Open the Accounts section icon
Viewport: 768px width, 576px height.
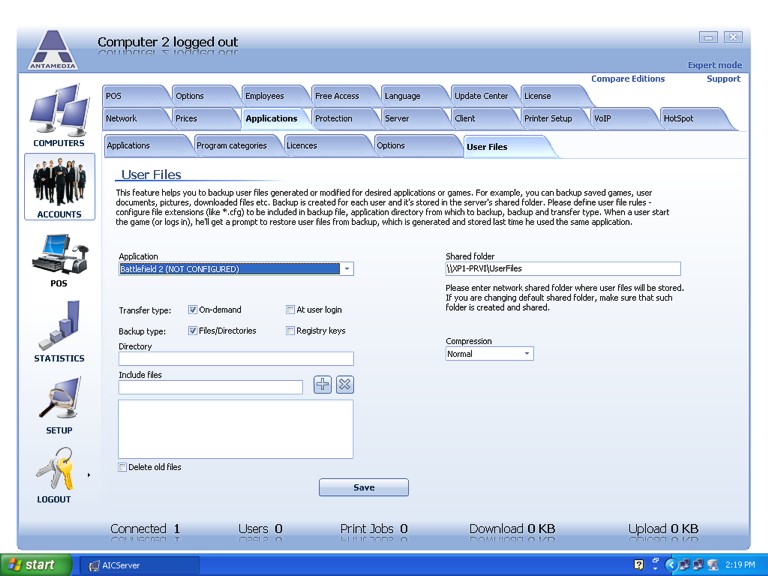click(59, 187)
